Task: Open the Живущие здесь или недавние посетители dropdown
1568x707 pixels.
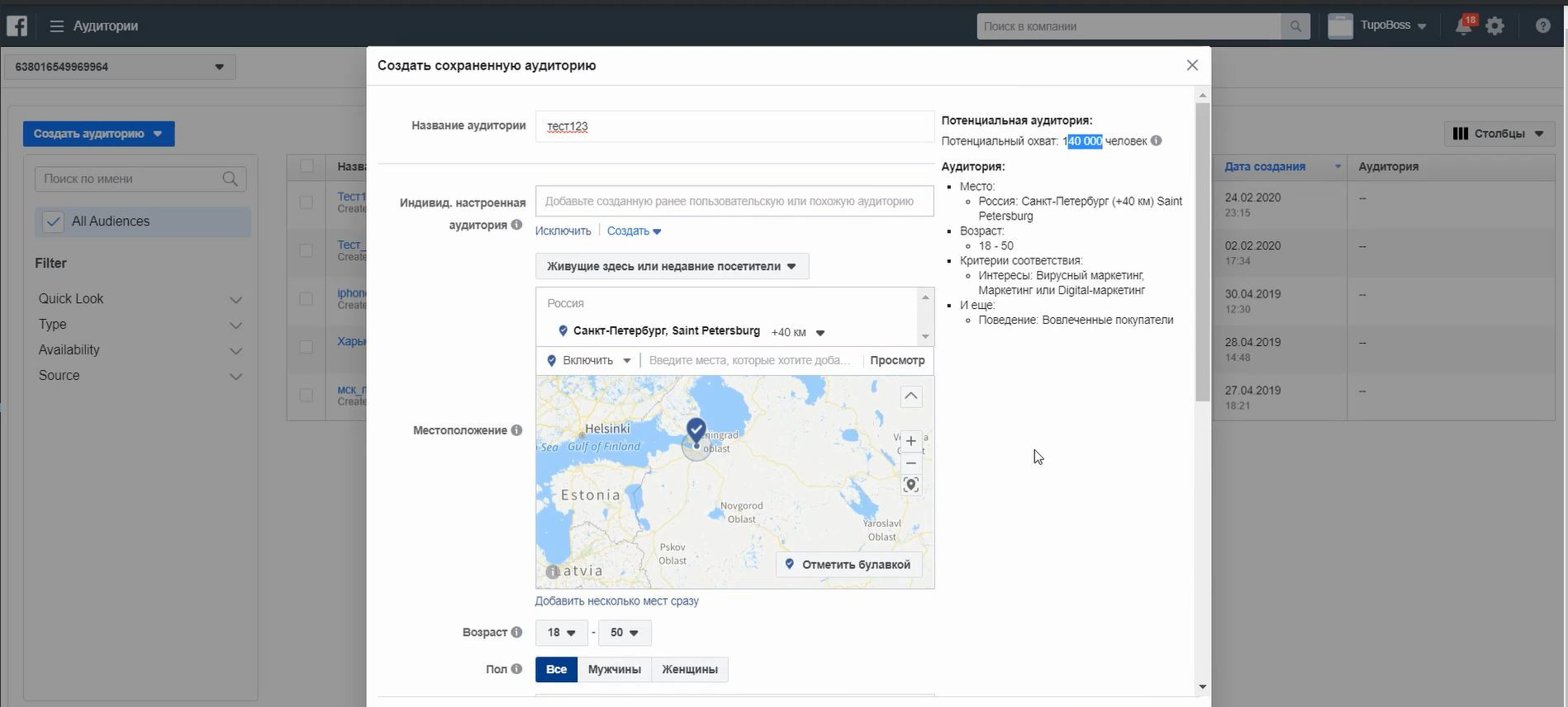Action: pos(671,266)
